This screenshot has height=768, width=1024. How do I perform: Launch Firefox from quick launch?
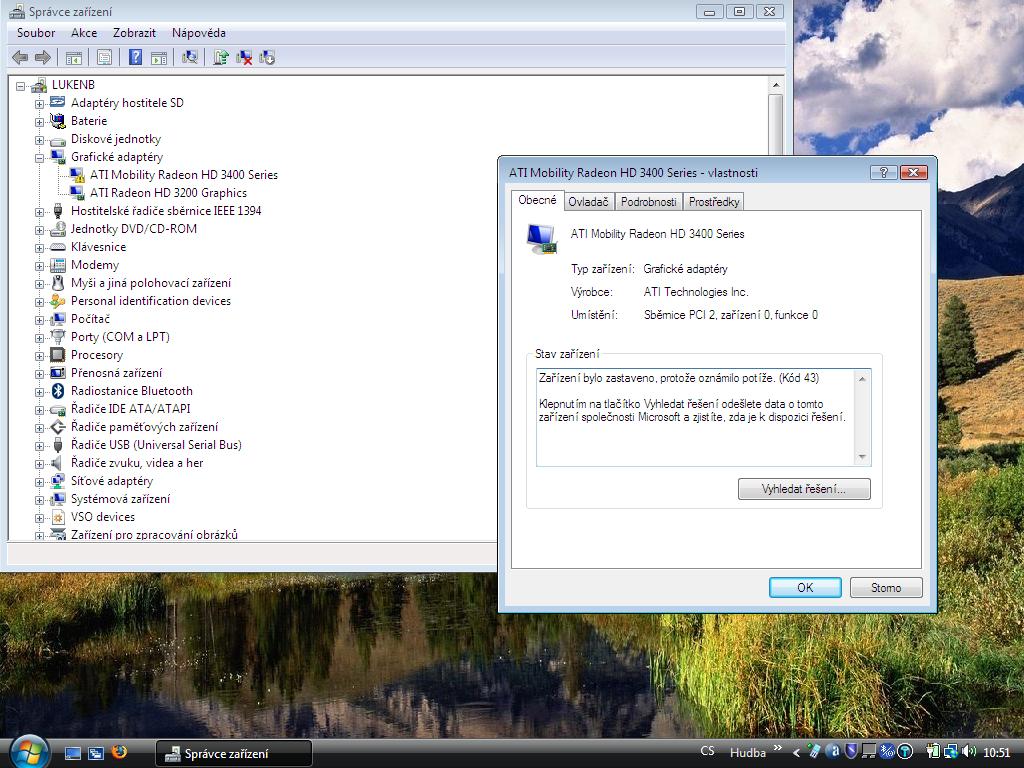(x=120, y=752)
